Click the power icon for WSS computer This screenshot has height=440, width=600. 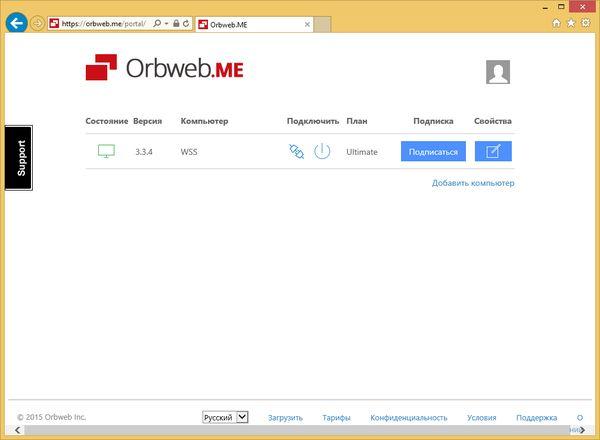click(x=322, y=151)
